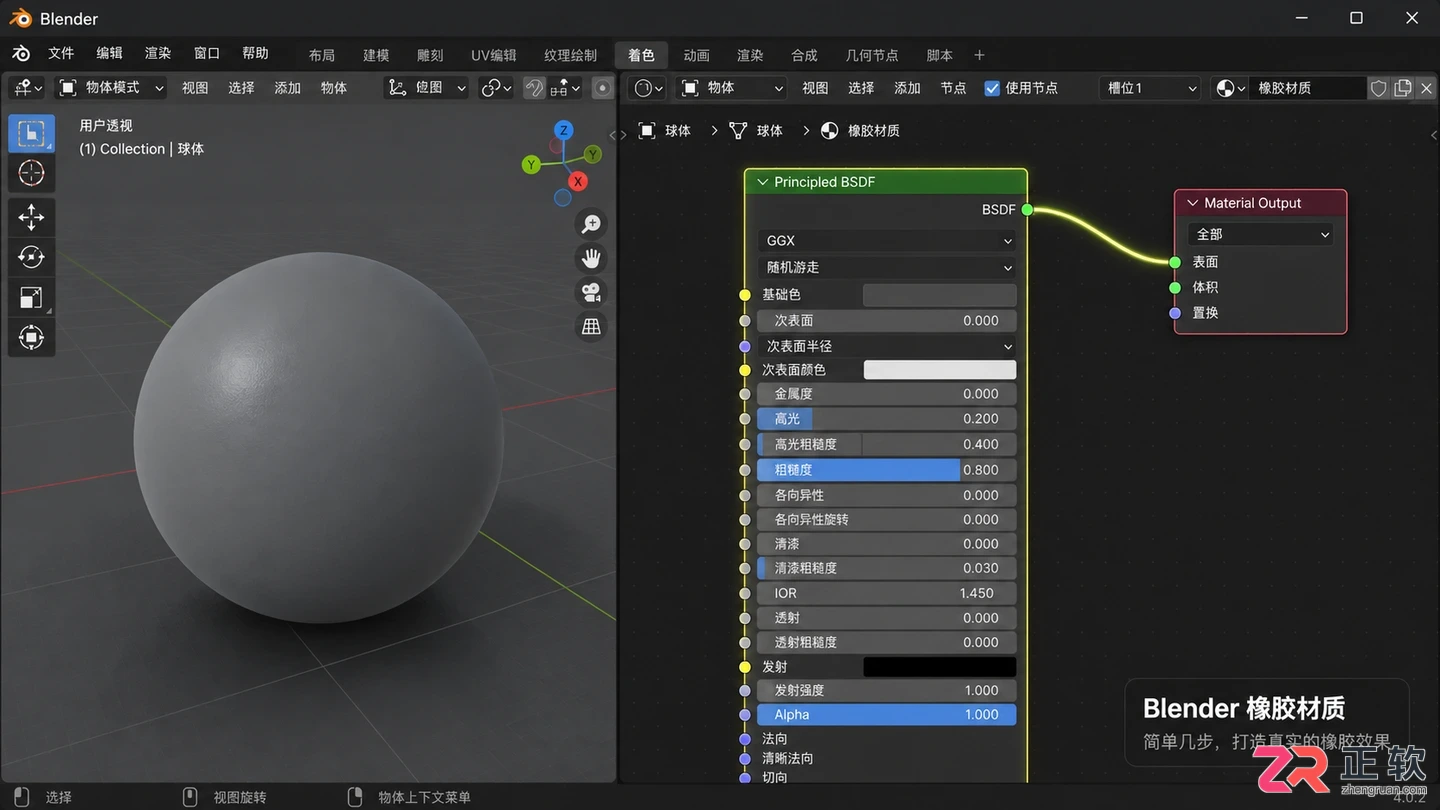This screenshot has height=810, width=1440.
Task: Click the 粗糙度 slider
Action: 886,470
